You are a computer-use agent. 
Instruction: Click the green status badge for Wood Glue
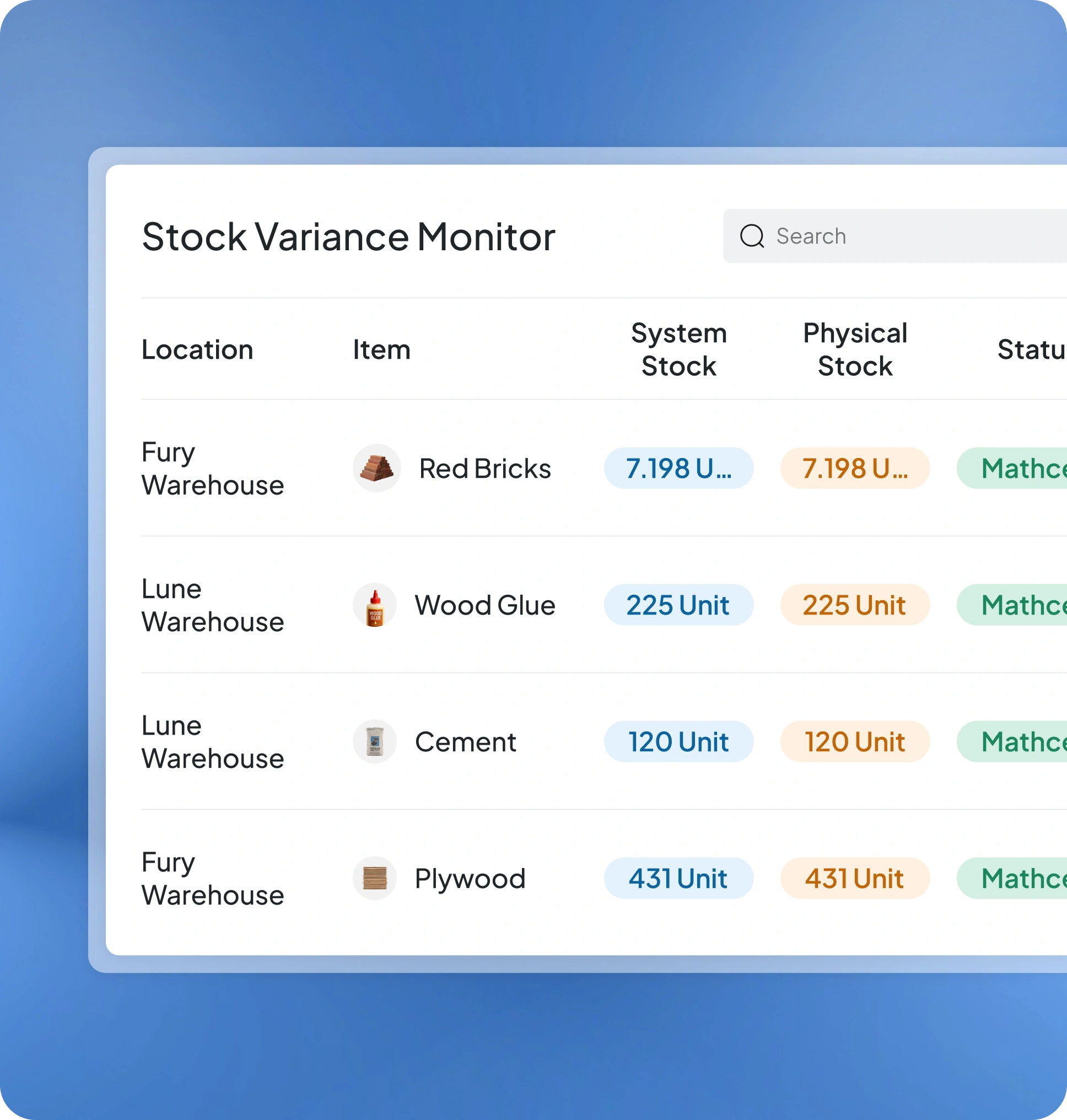click(1012, 605)
